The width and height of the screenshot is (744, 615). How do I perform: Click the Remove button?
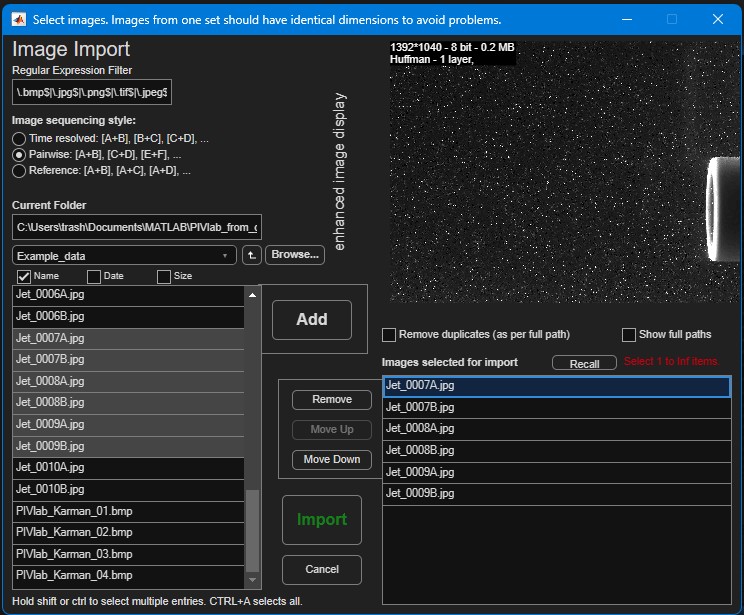(332, 400)
